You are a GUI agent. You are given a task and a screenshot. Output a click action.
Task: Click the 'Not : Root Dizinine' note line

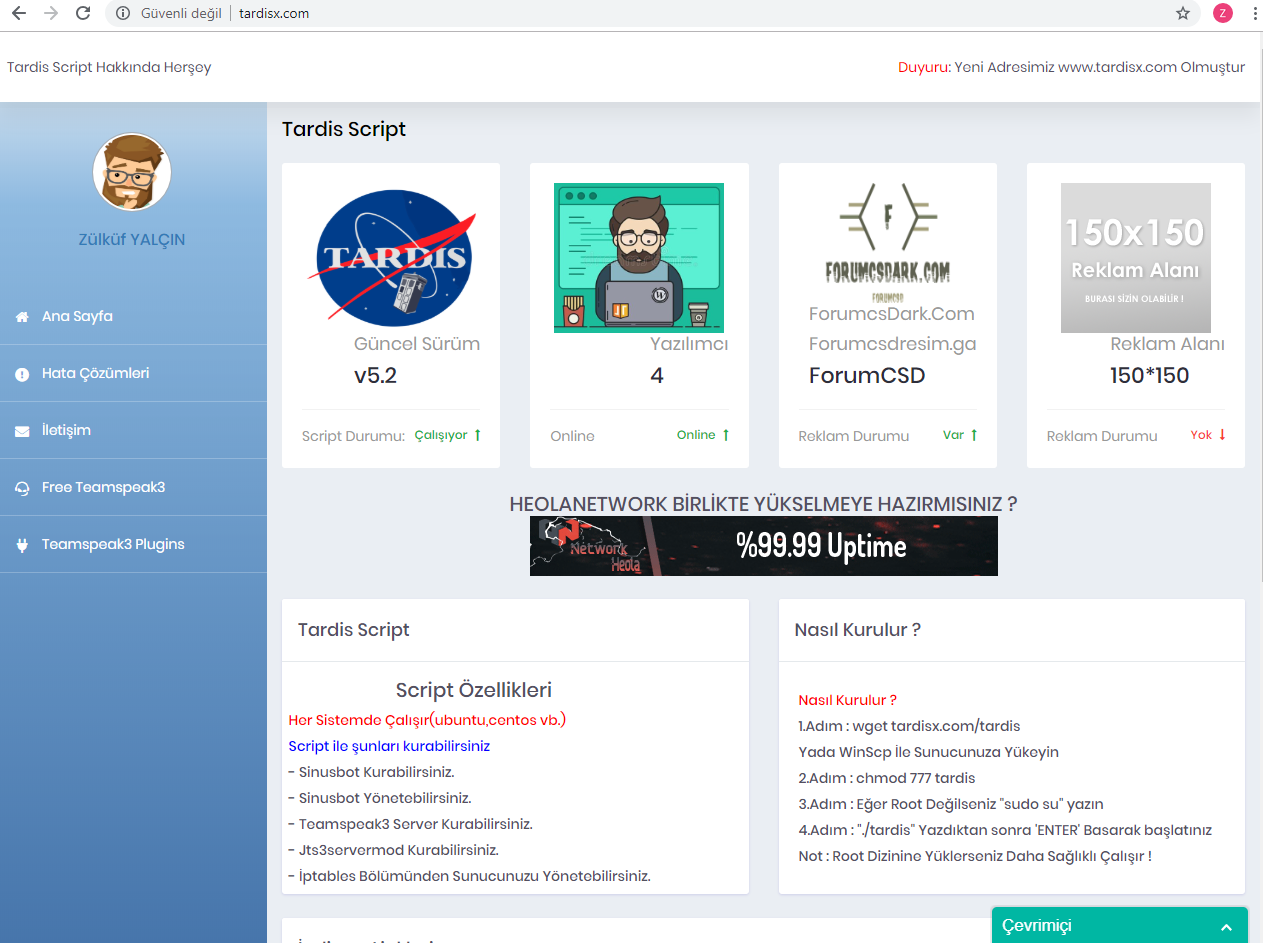(975, 856)
